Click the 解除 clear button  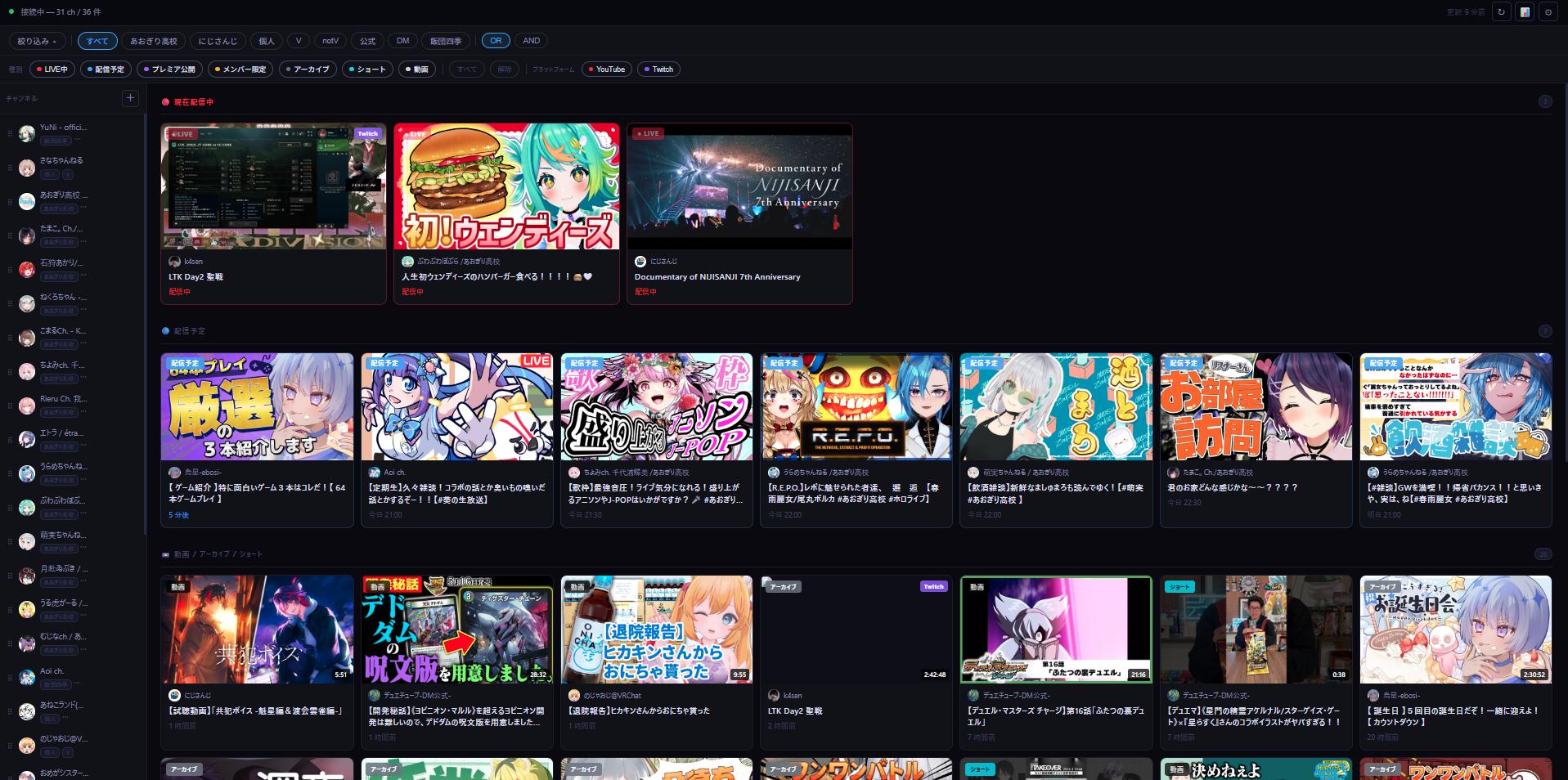505,69
